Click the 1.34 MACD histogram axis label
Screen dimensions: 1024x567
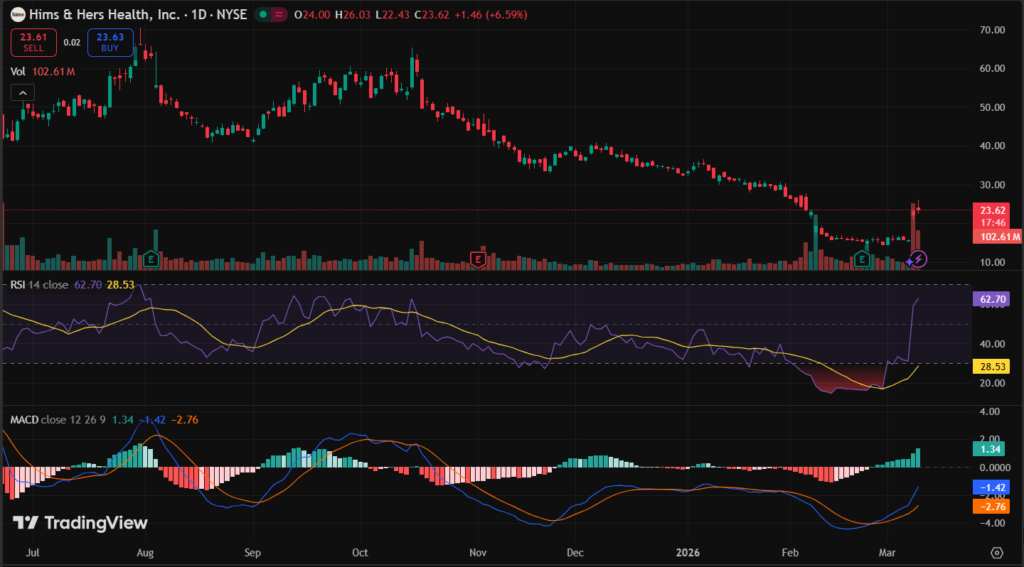[992, 451]
